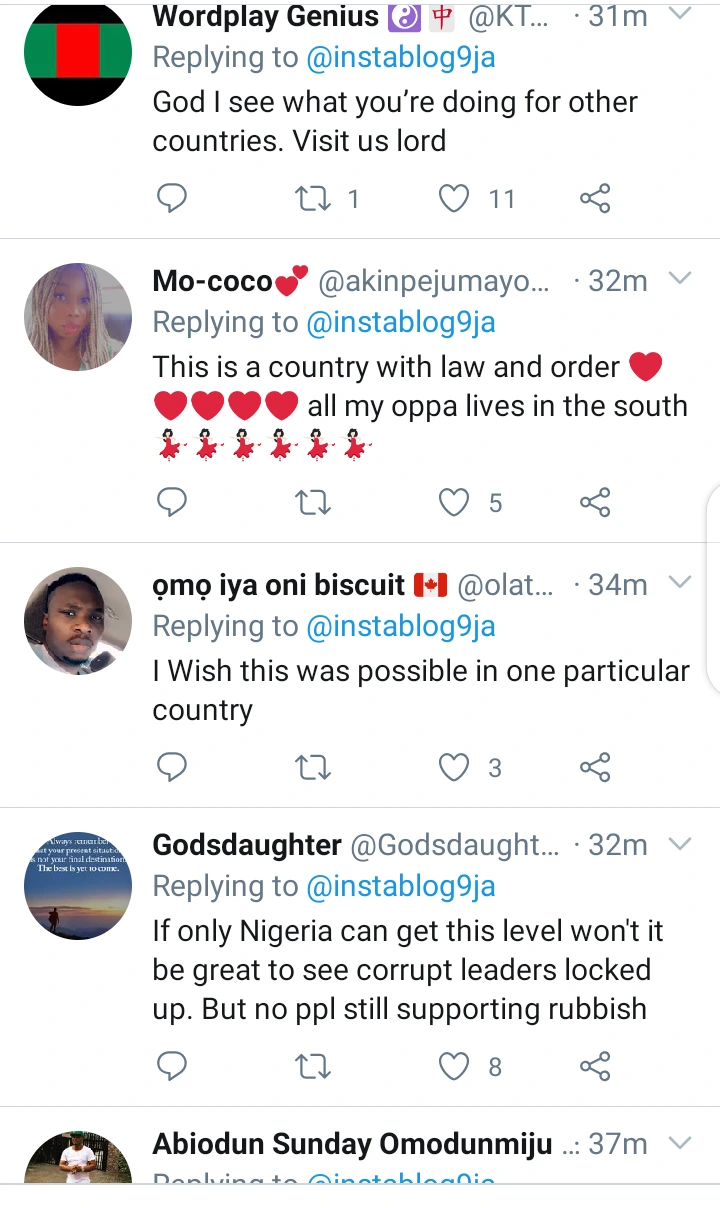Like ọmọ iya oni biscuit's tweet
This screenshot has width=720, height=1208.
point(455,767)
